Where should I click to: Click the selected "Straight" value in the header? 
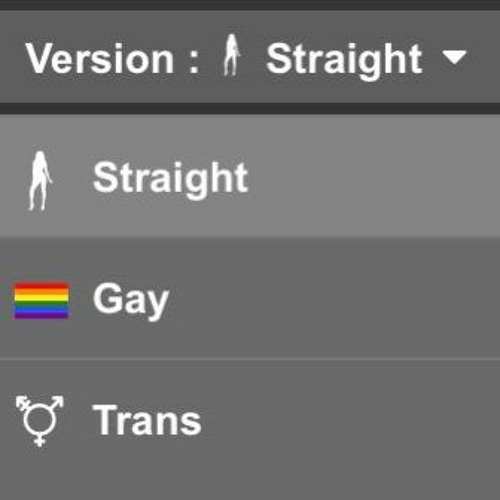344,61
